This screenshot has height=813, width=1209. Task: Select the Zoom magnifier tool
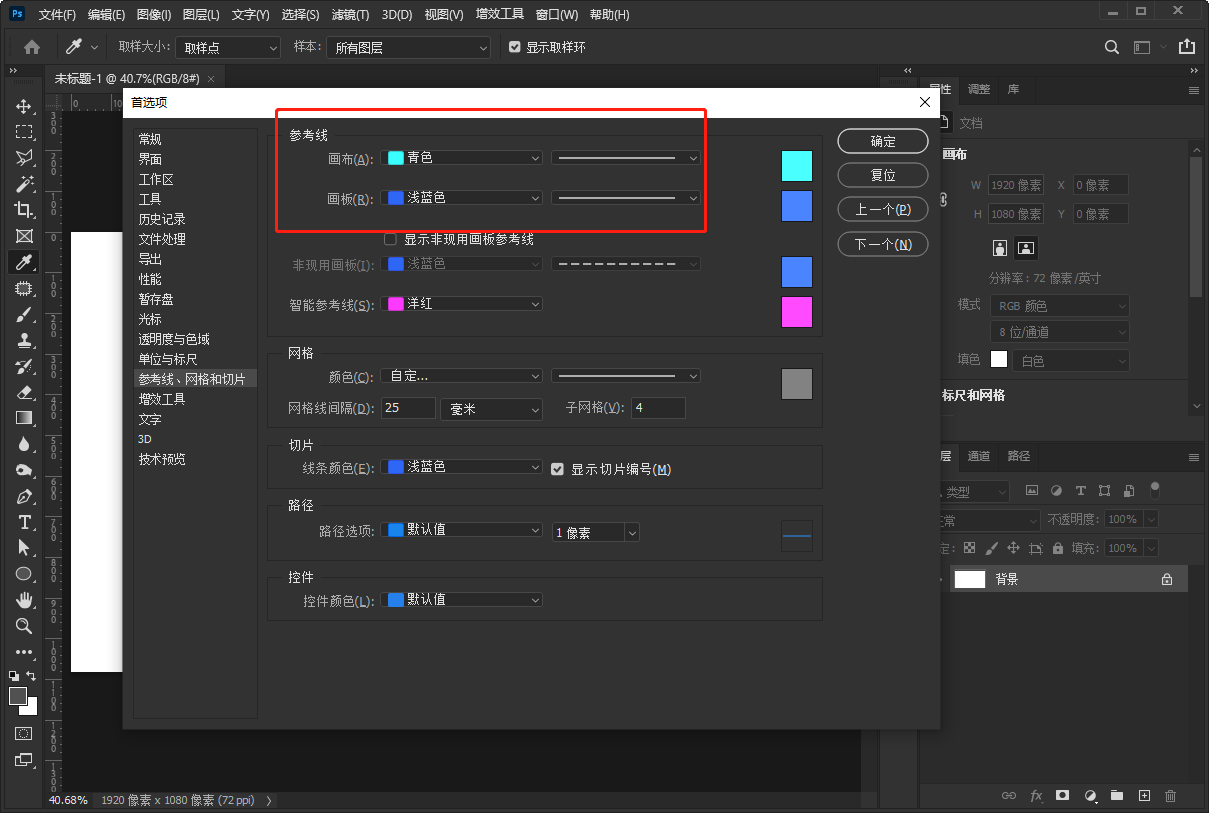click(x=24, y=626)
